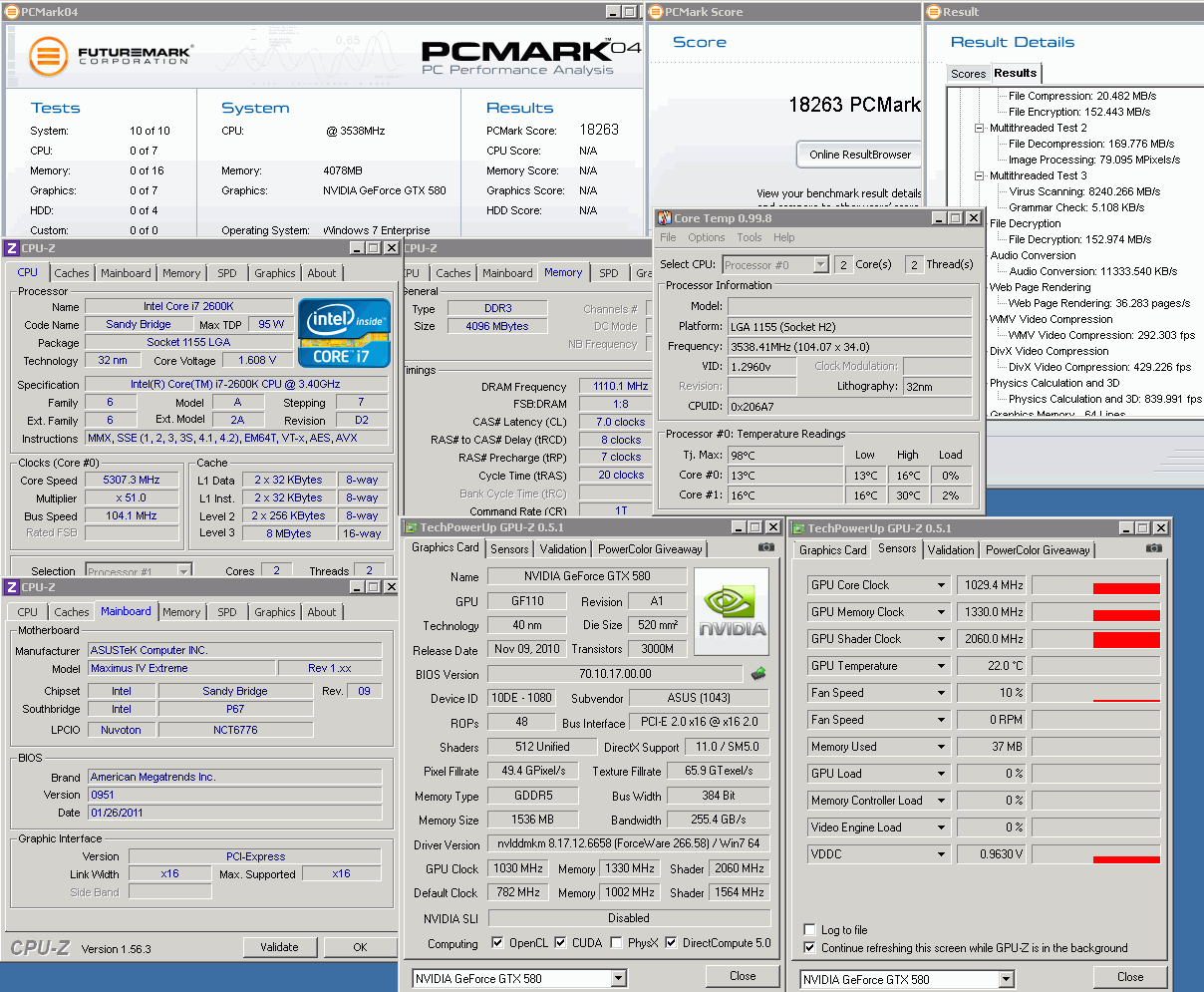The height and width of the screenshot is (992, 1204).
Task: Click the NVIDIA logo in GPU-Z
Action: (732, 612)
